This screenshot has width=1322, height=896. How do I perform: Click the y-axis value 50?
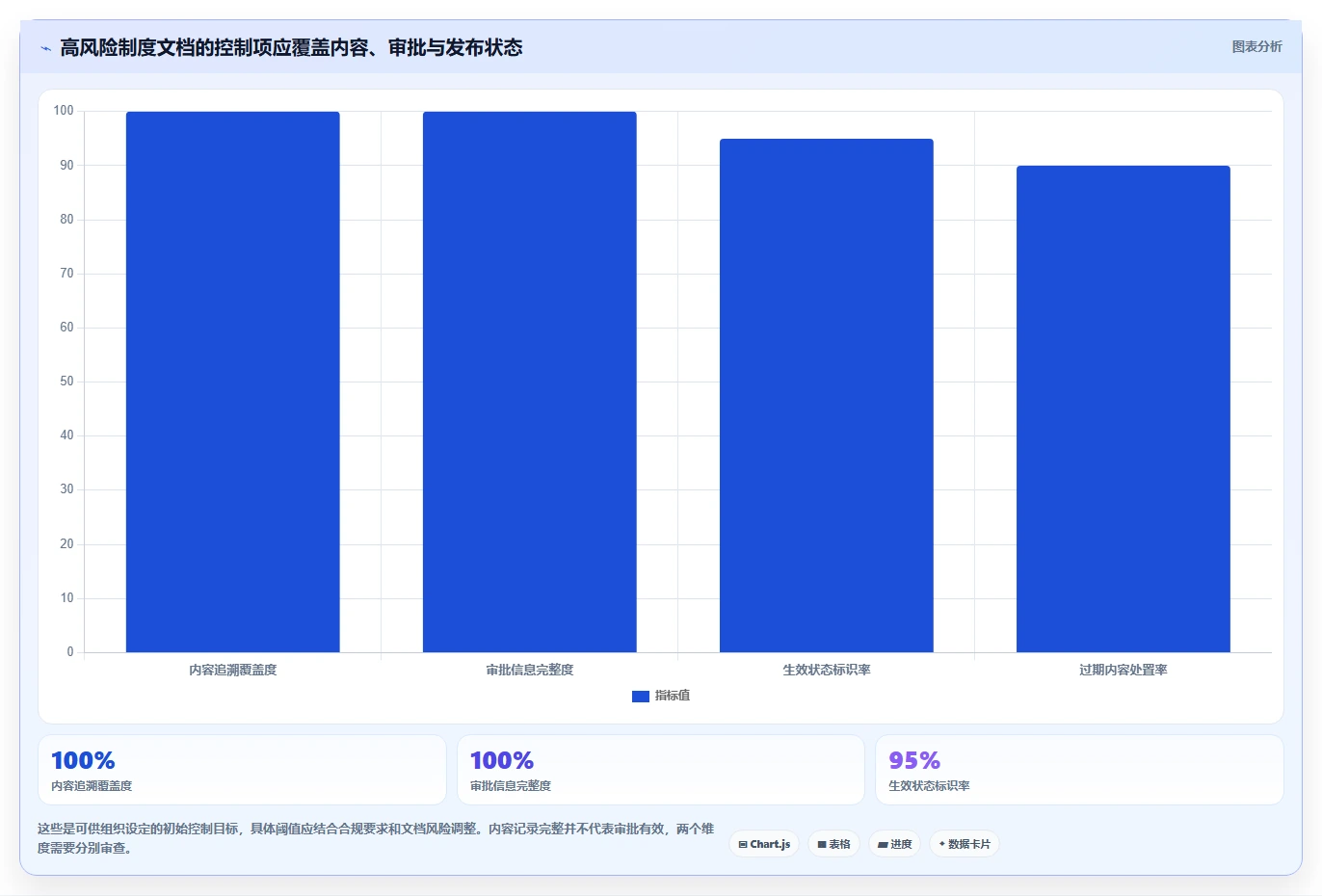click(x=66, y=382)
